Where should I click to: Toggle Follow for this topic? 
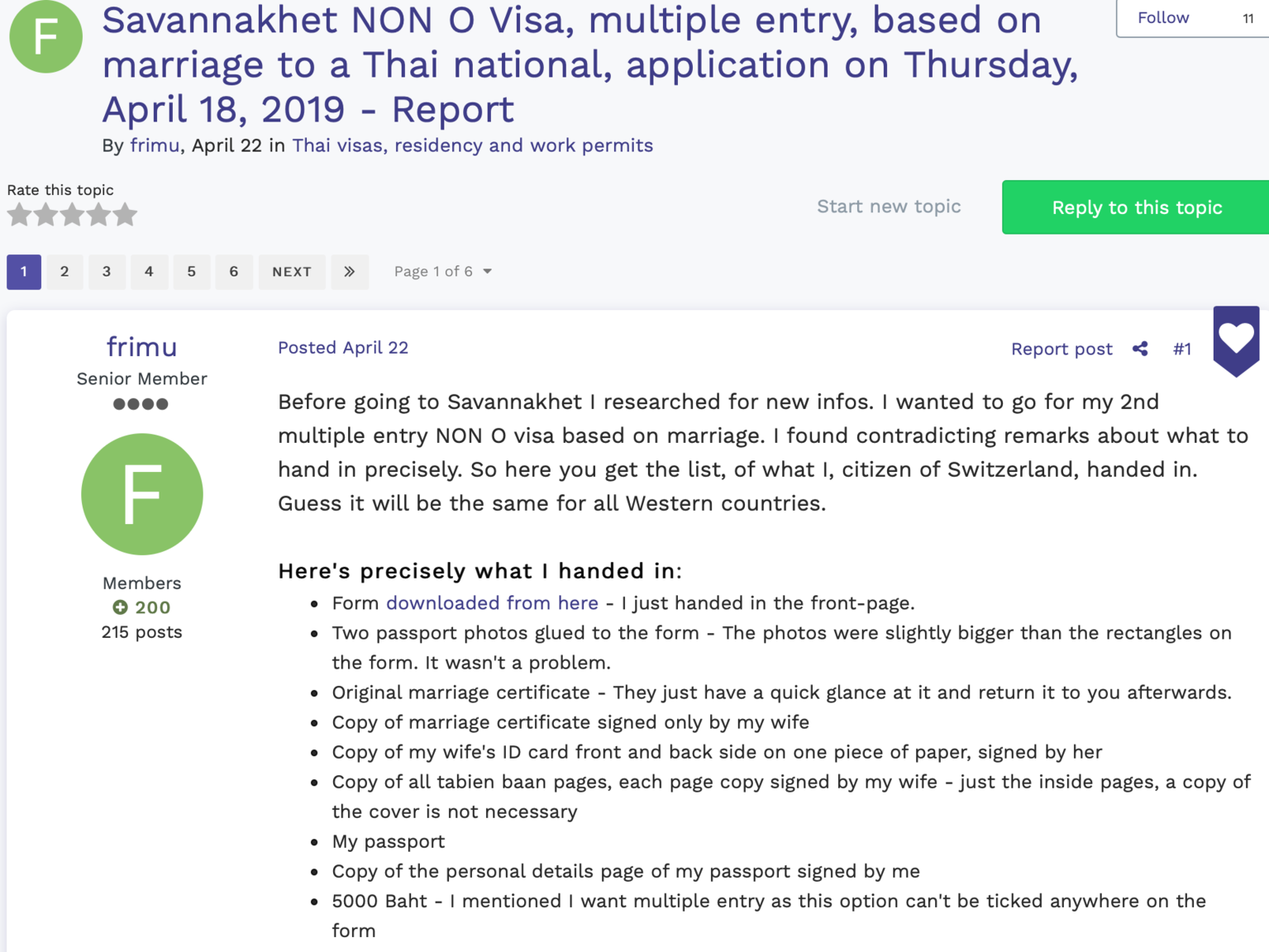click(x=1163, y=18)
